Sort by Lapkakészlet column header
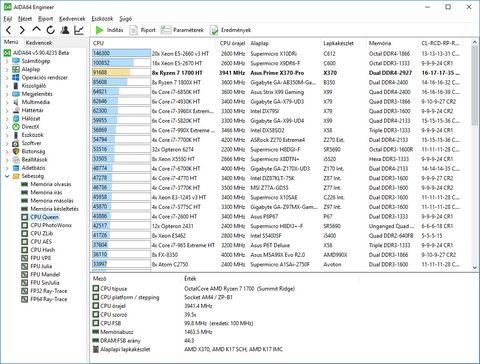480x364 pixels. [343, 43]
